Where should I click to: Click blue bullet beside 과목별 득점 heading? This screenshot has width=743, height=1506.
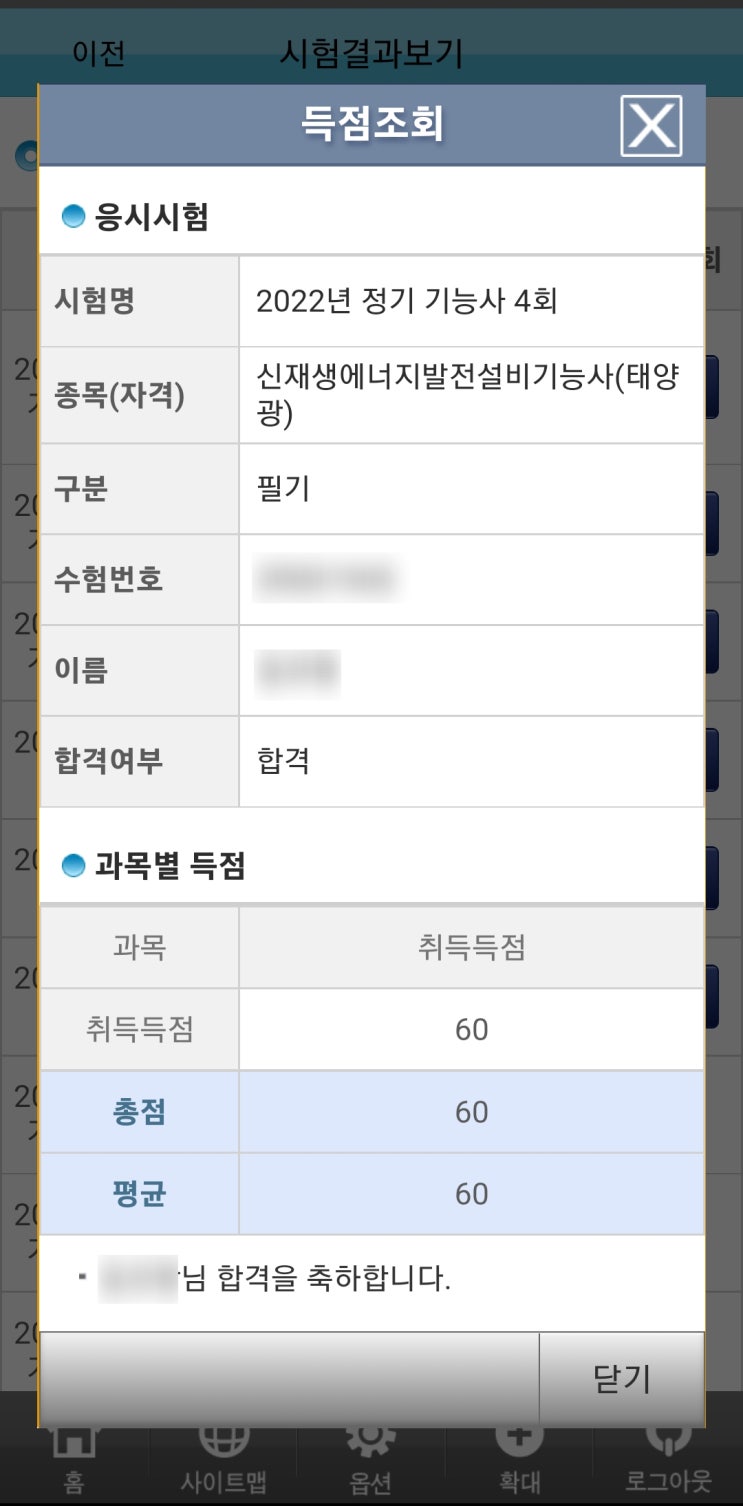pyautogui.click(x=73, y=866)
